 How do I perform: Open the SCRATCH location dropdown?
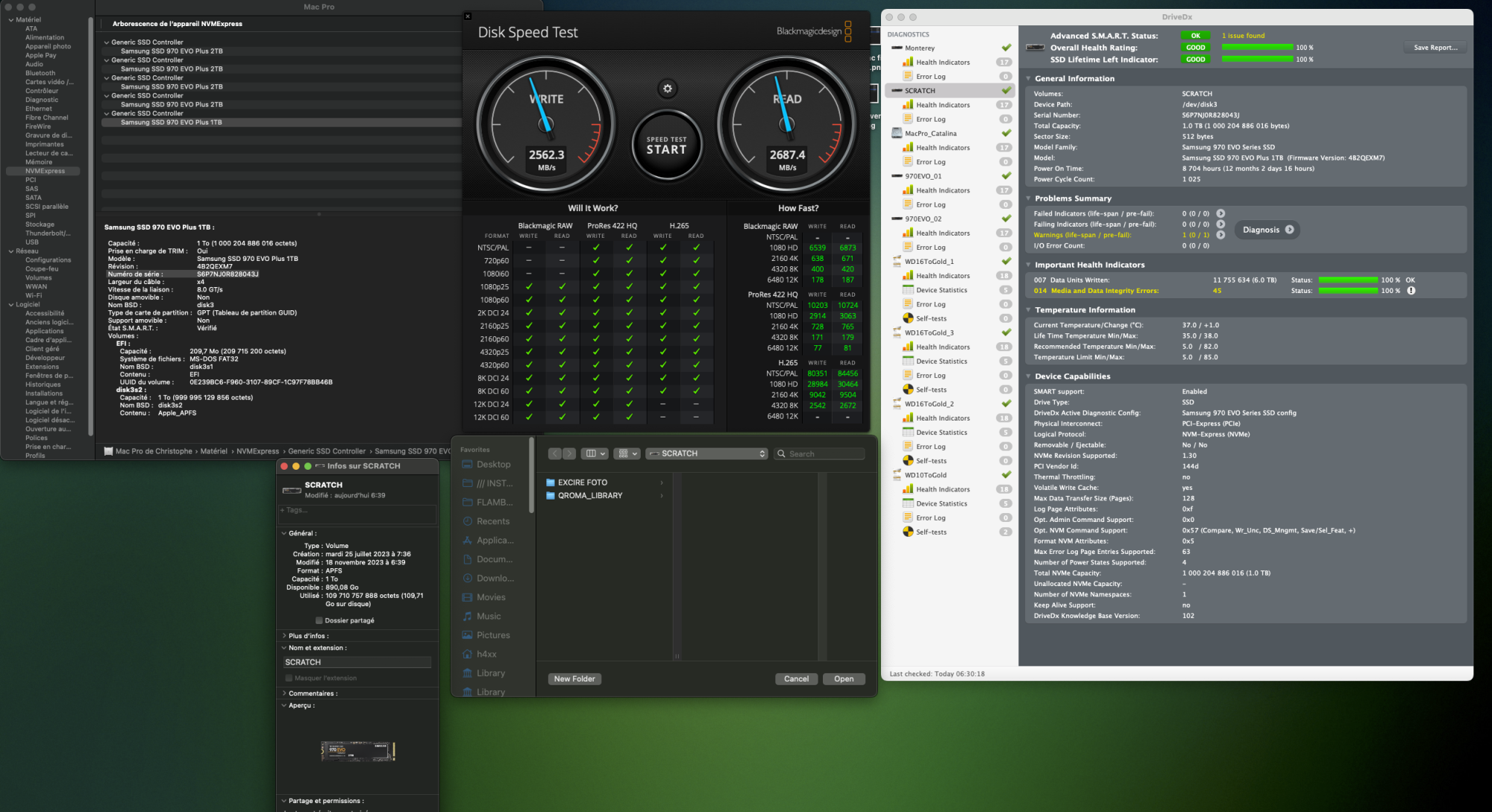click(x=706, y=453)
